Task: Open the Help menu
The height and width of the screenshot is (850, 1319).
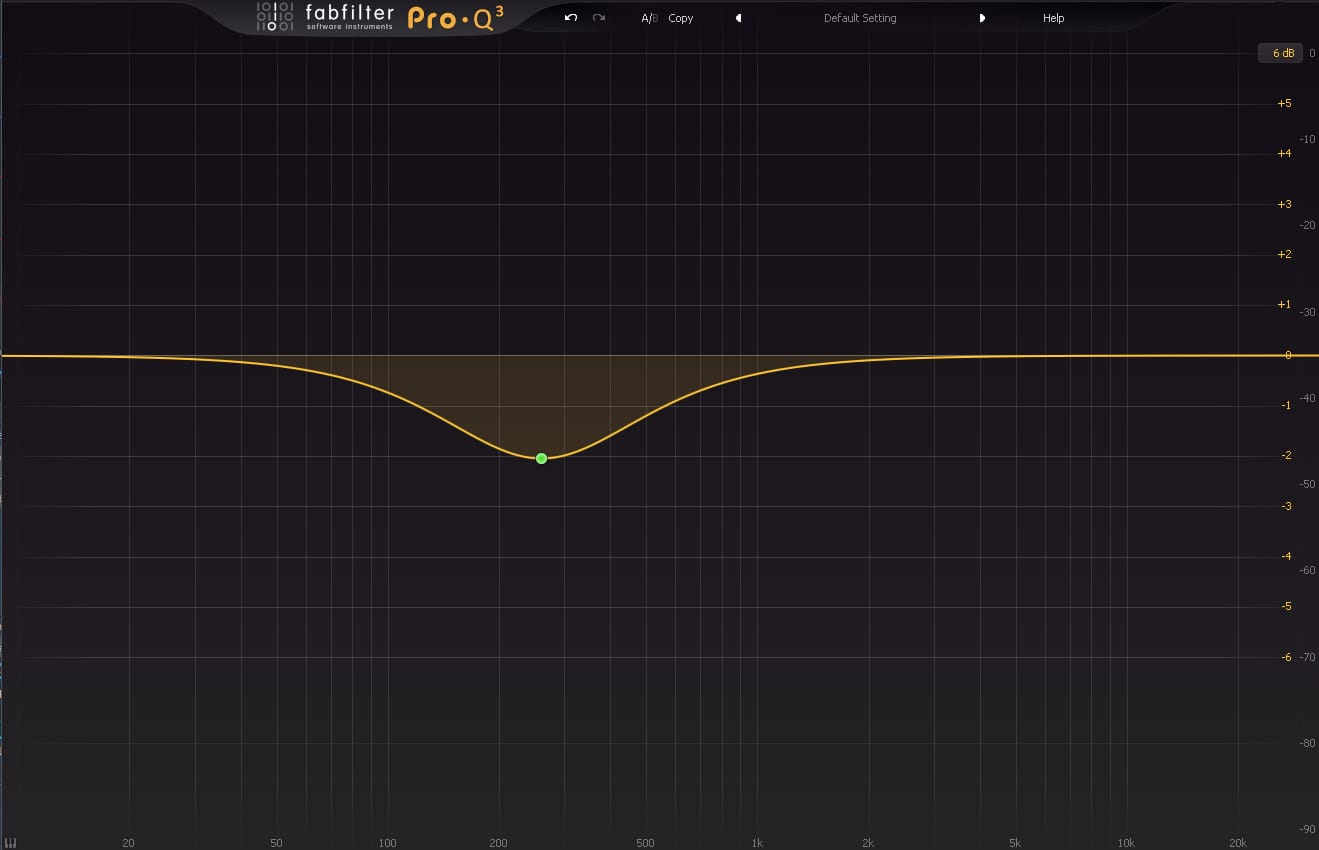Action: (x=1053, y=18)
